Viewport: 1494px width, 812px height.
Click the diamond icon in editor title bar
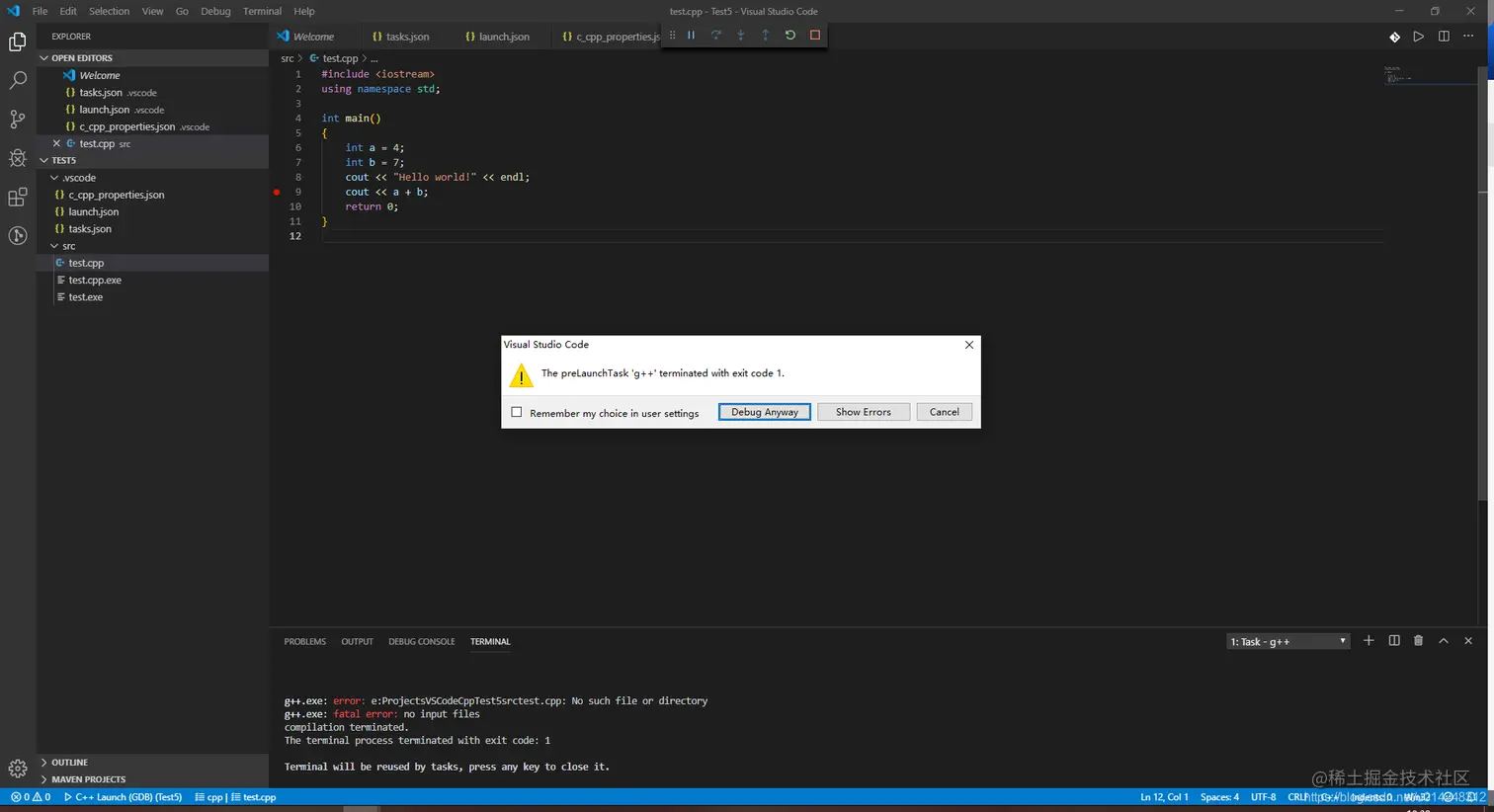[1394, 37]
